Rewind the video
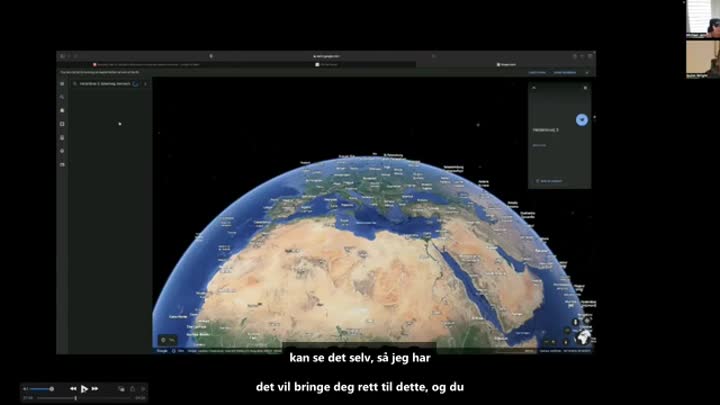The image size is (720, 405). [73, 389]
